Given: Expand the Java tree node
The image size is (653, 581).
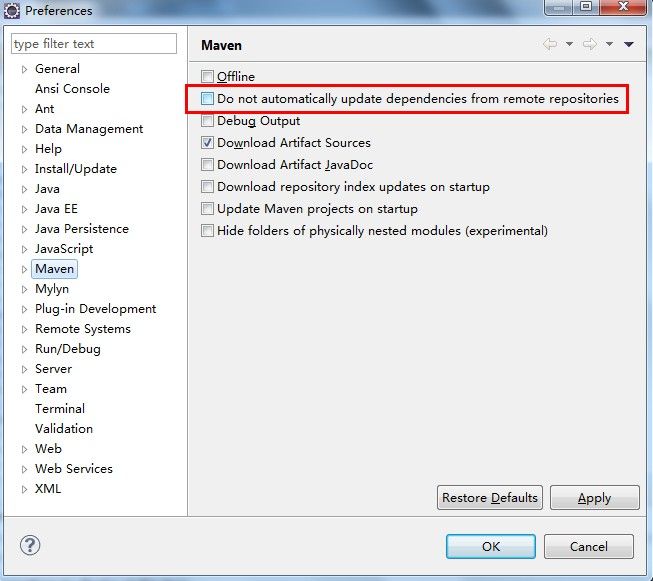Looking at the screenshot, I should pyautogui.click(x=25, y=189).
